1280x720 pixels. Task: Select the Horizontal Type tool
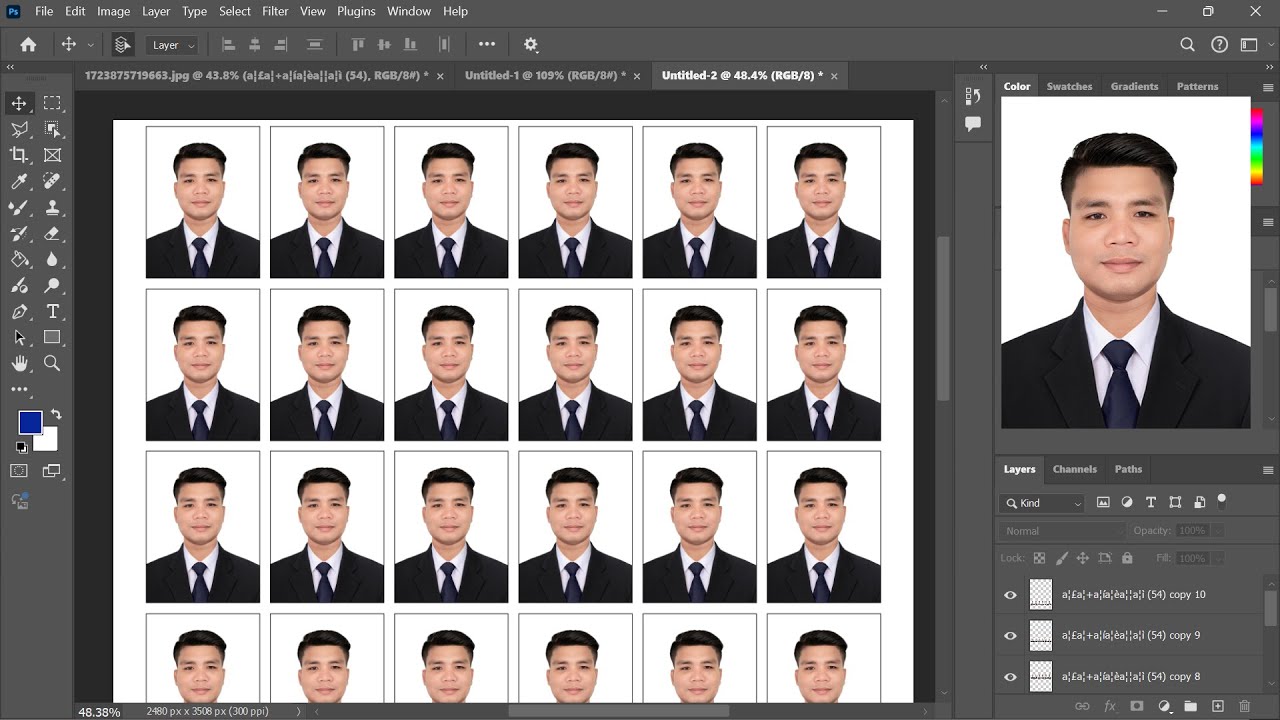[52, 312]
